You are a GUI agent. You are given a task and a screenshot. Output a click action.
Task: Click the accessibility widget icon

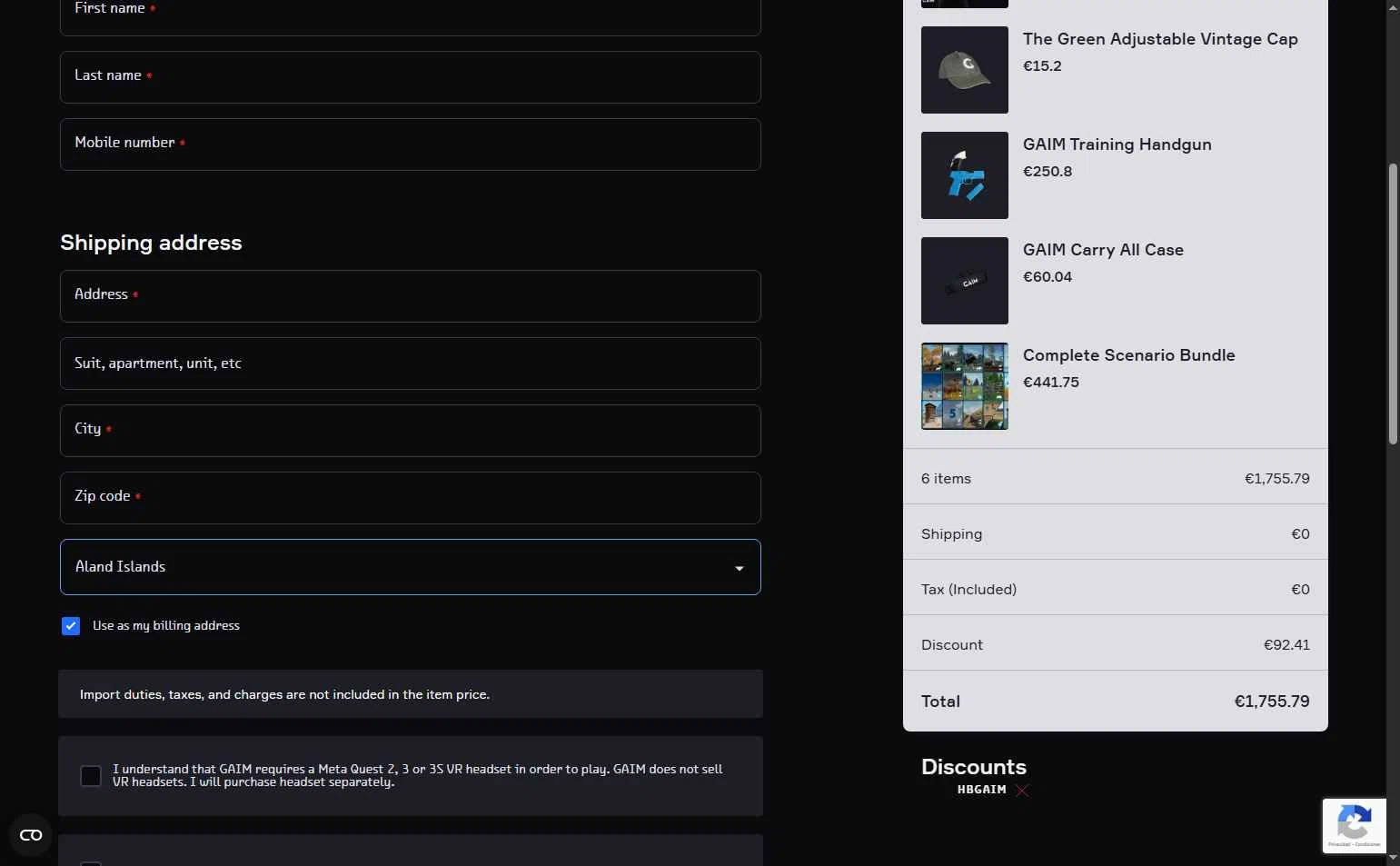tap(31, 835)
